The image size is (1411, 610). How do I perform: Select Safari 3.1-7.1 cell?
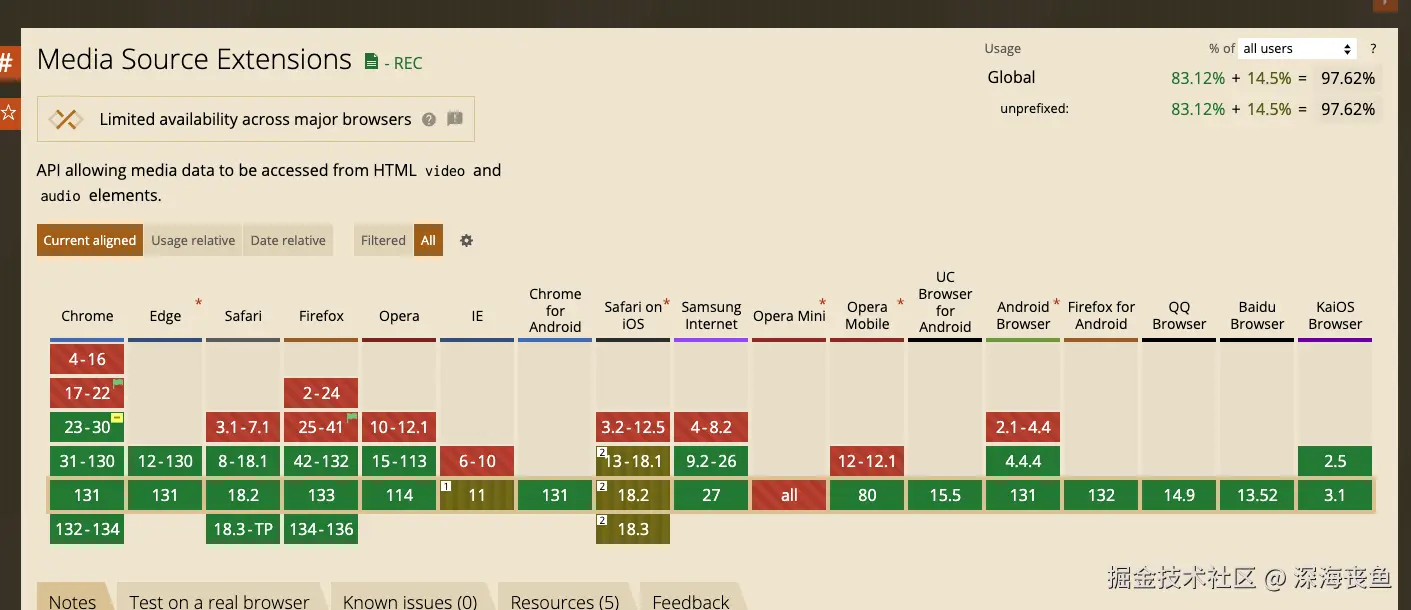coord(243,427)
